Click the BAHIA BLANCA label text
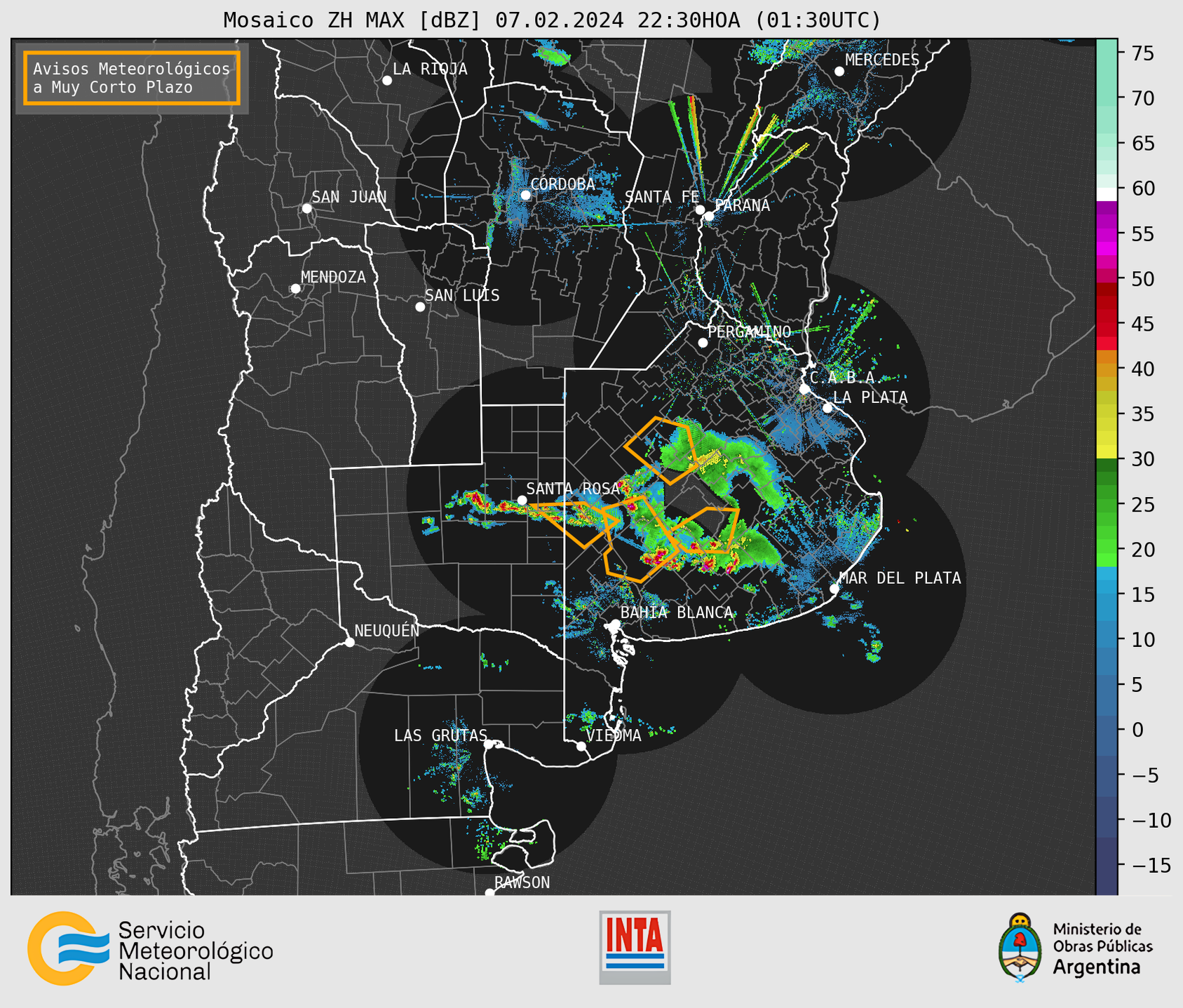The image size is (1183, 1008). click(x=677, y=612)
